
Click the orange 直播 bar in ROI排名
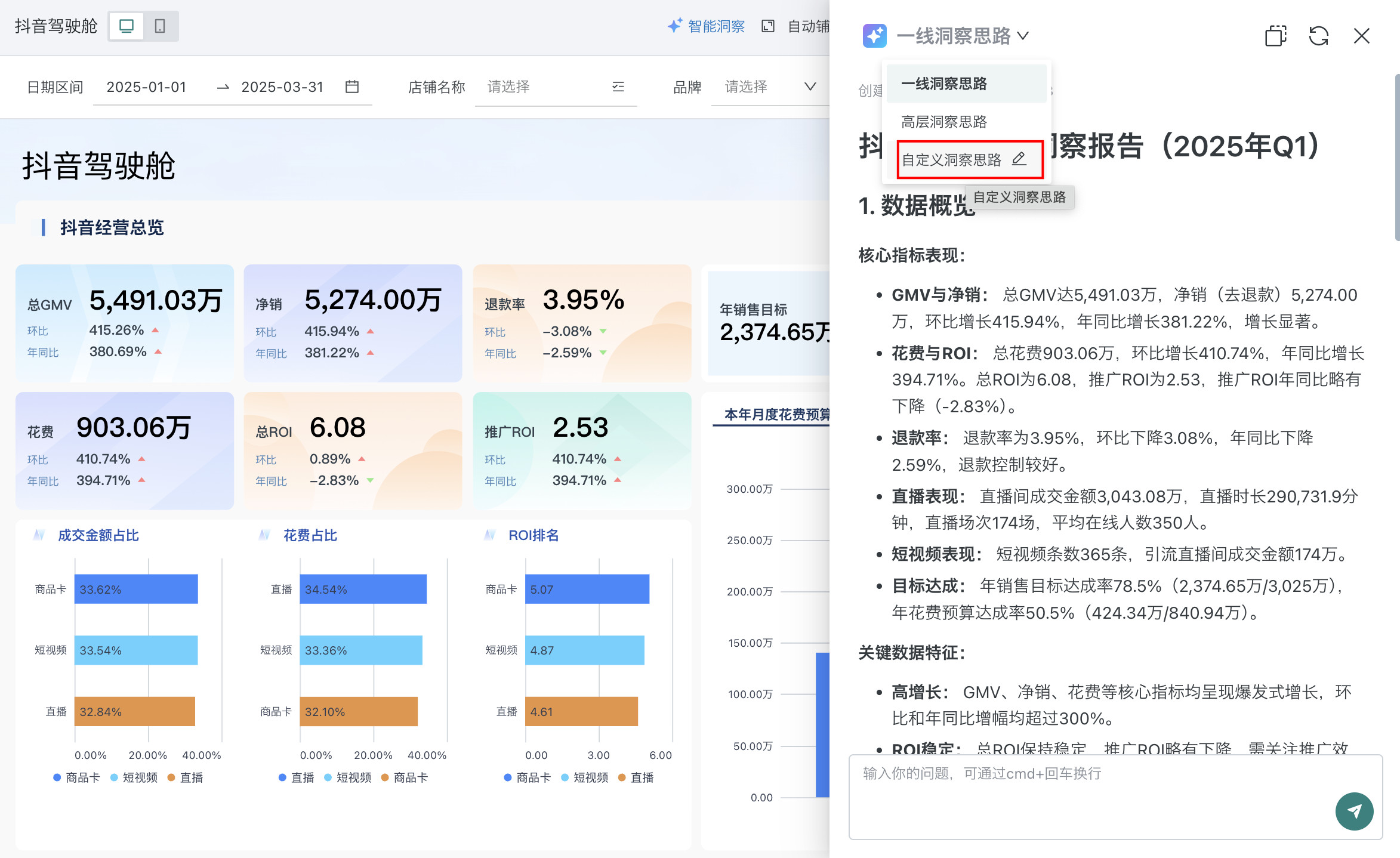581,711
